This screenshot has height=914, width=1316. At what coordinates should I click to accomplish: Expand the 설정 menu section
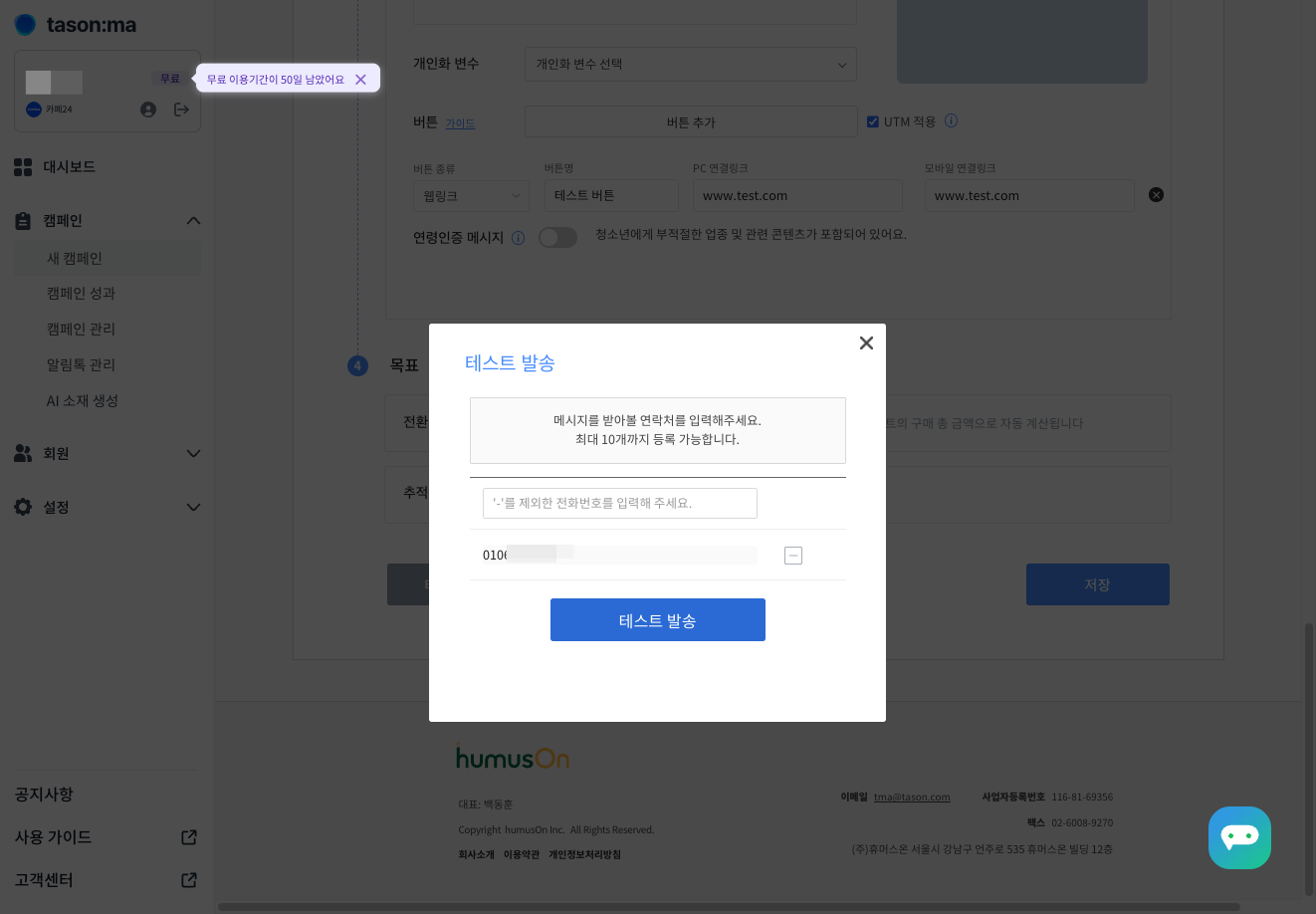(193, 508)
